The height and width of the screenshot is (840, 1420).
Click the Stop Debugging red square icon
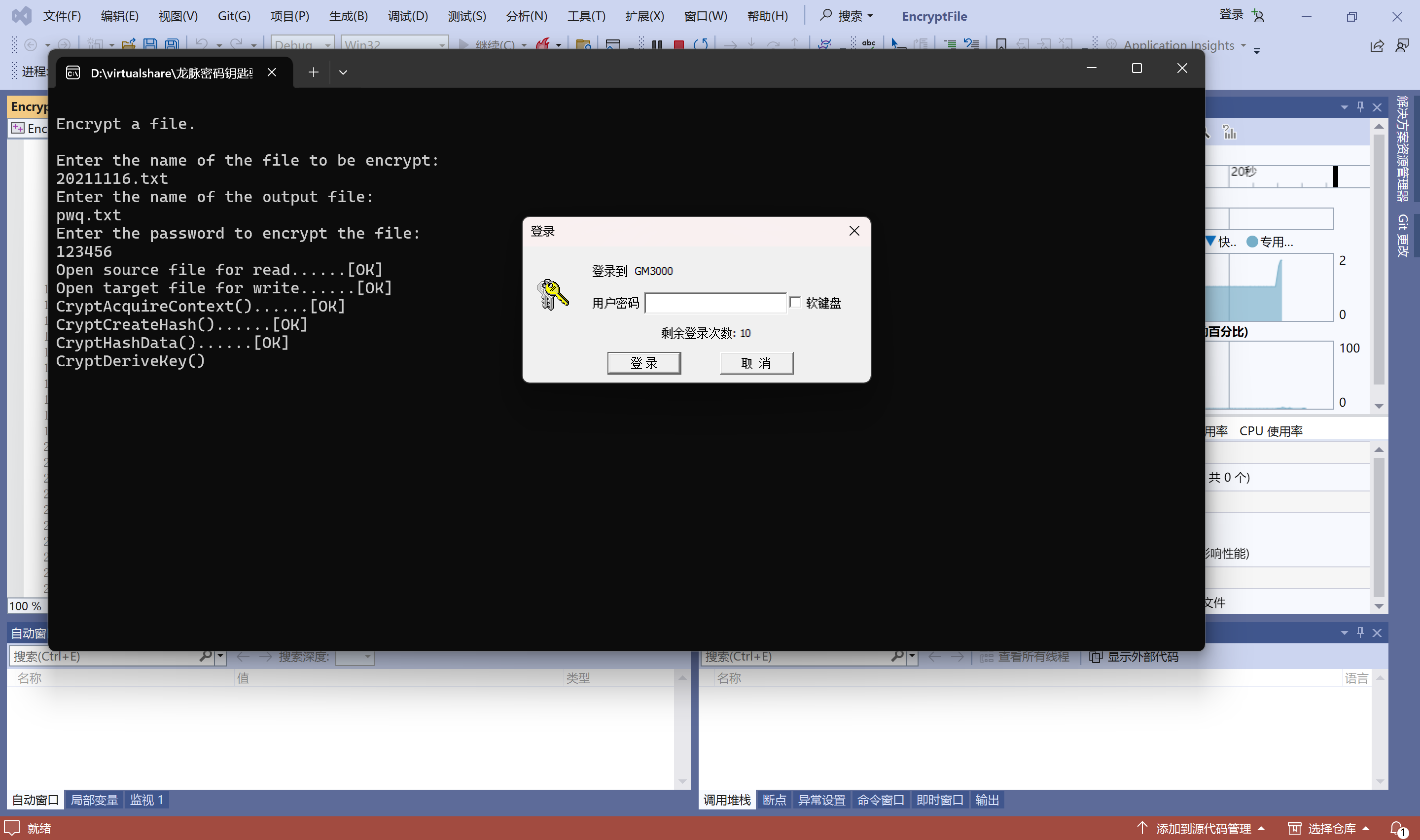click(678, 44)
